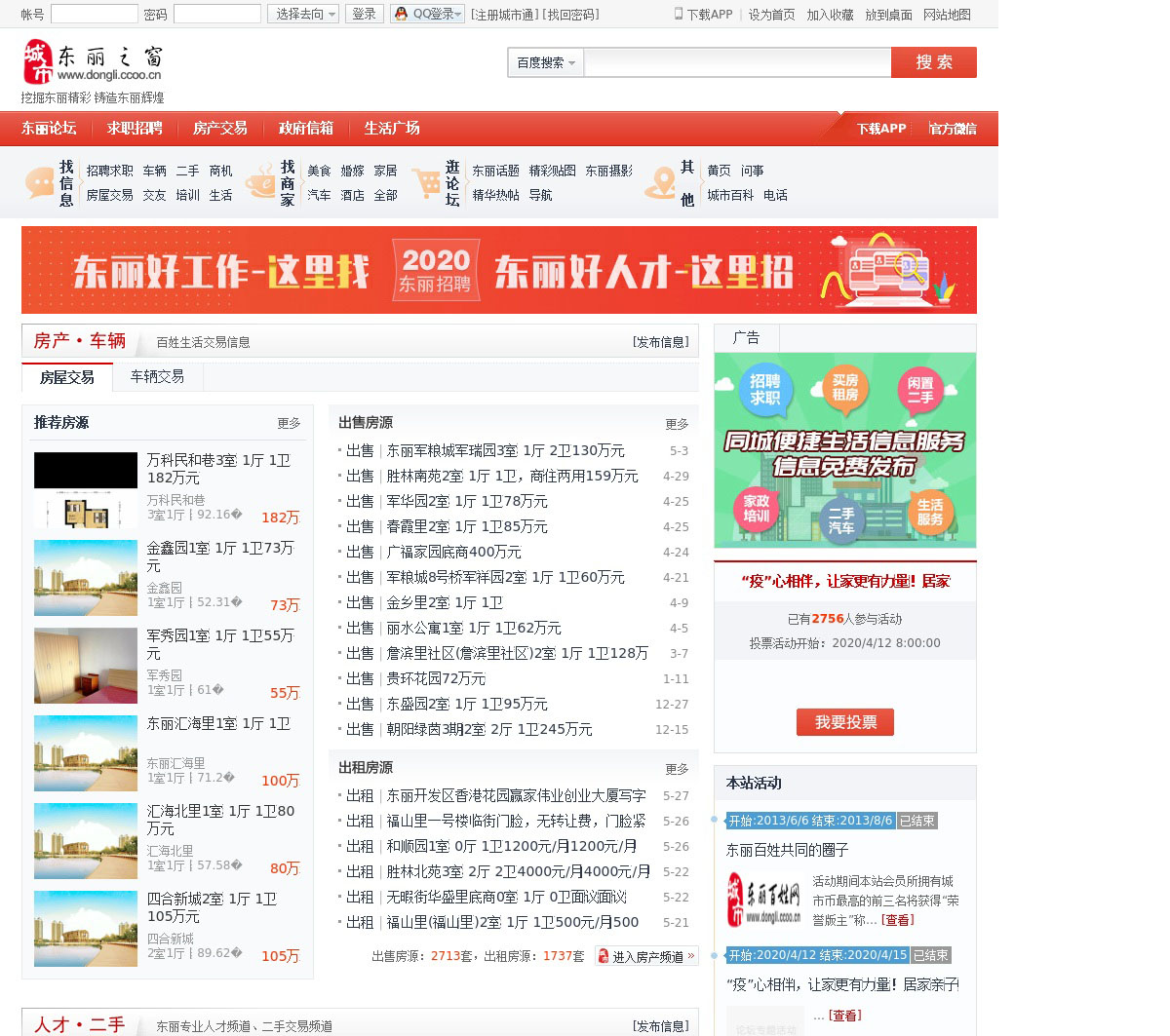Viewport: 1170px width, 1036px height.
Task: Click the red 搜索 button
Action: click(934, 62)
